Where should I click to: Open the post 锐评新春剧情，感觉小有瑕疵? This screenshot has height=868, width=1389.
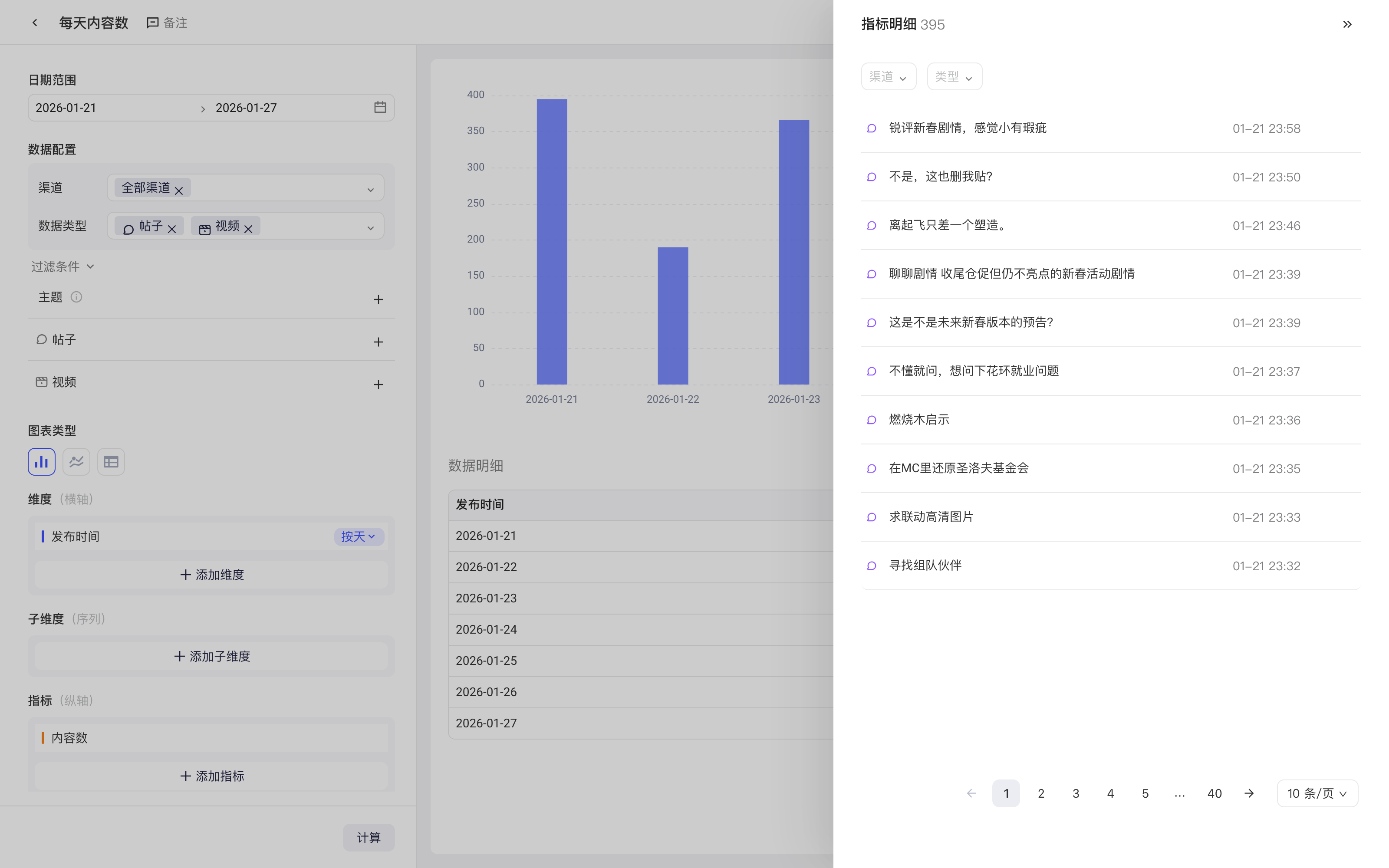tap(968, 128)
